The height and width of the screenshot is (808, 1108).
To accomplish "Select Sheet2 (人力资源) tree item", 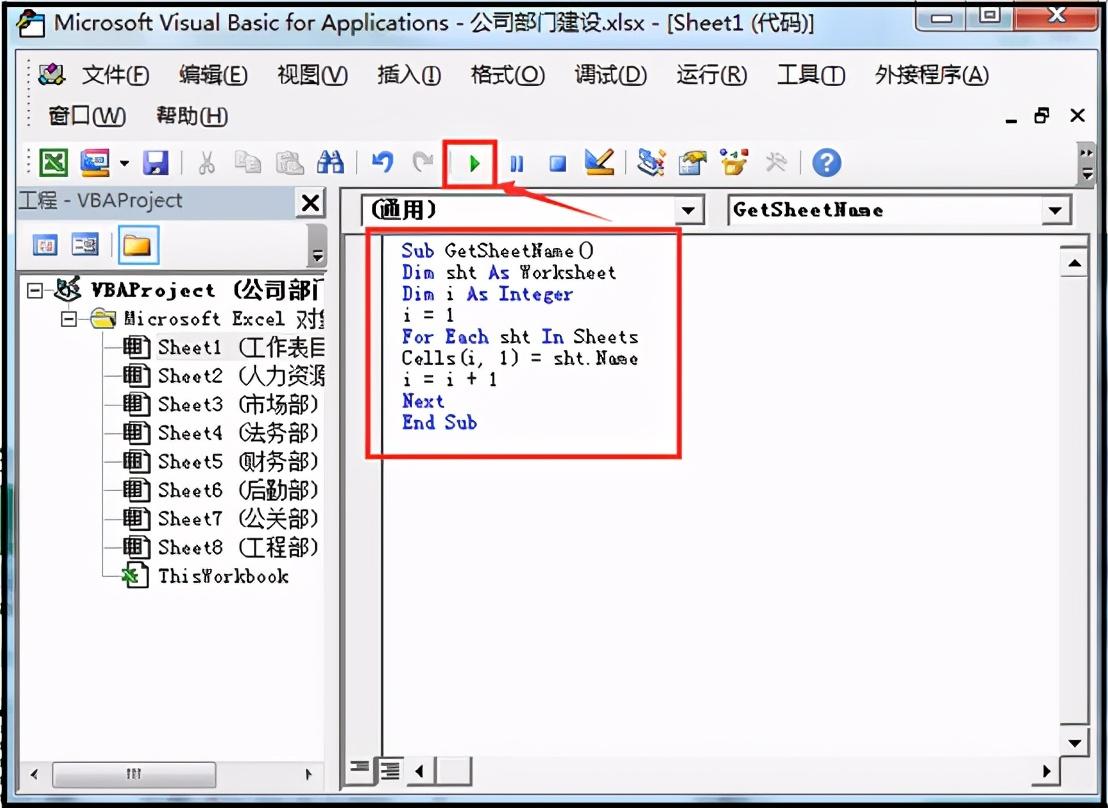I will (x=223, y=376).
